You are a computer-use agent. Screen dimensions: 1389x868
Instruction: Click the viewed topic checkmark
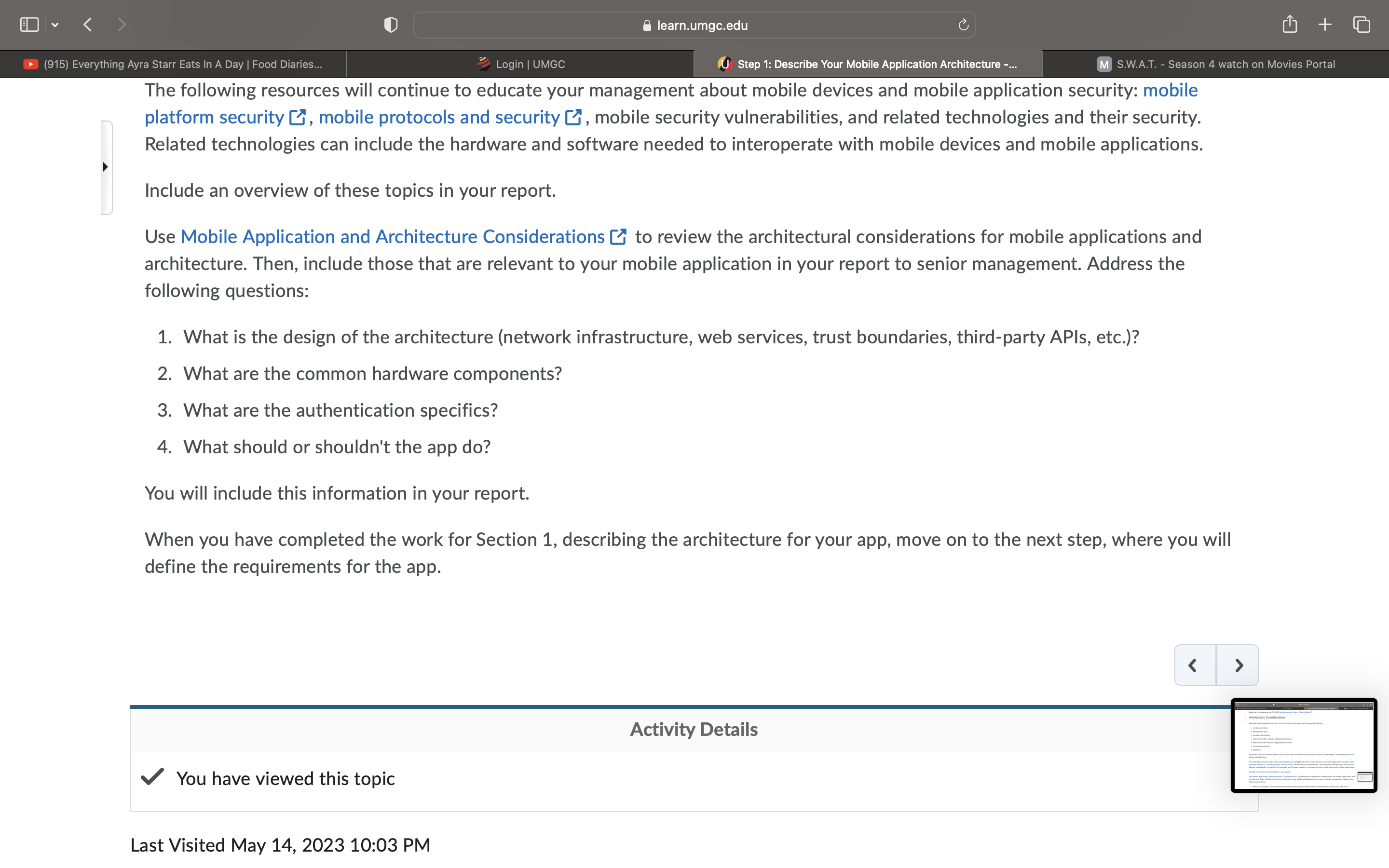click(153, 777)
